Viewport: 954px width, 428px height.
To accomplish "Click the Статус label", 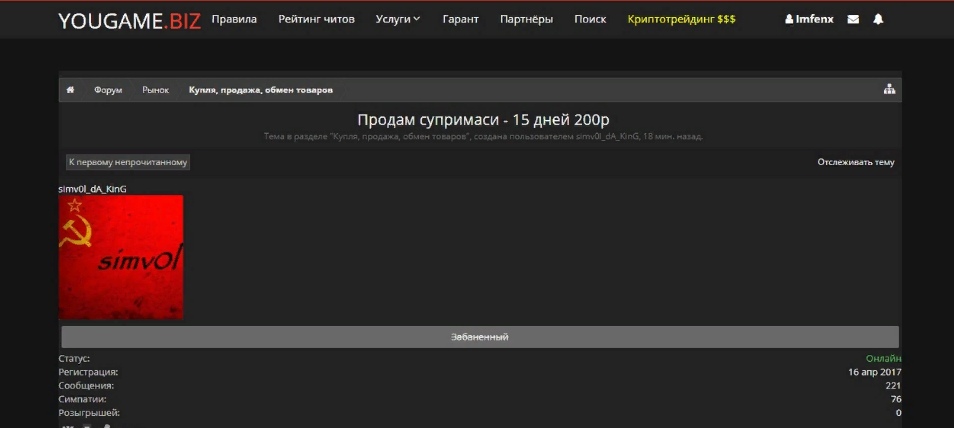I will coord(74,359).
